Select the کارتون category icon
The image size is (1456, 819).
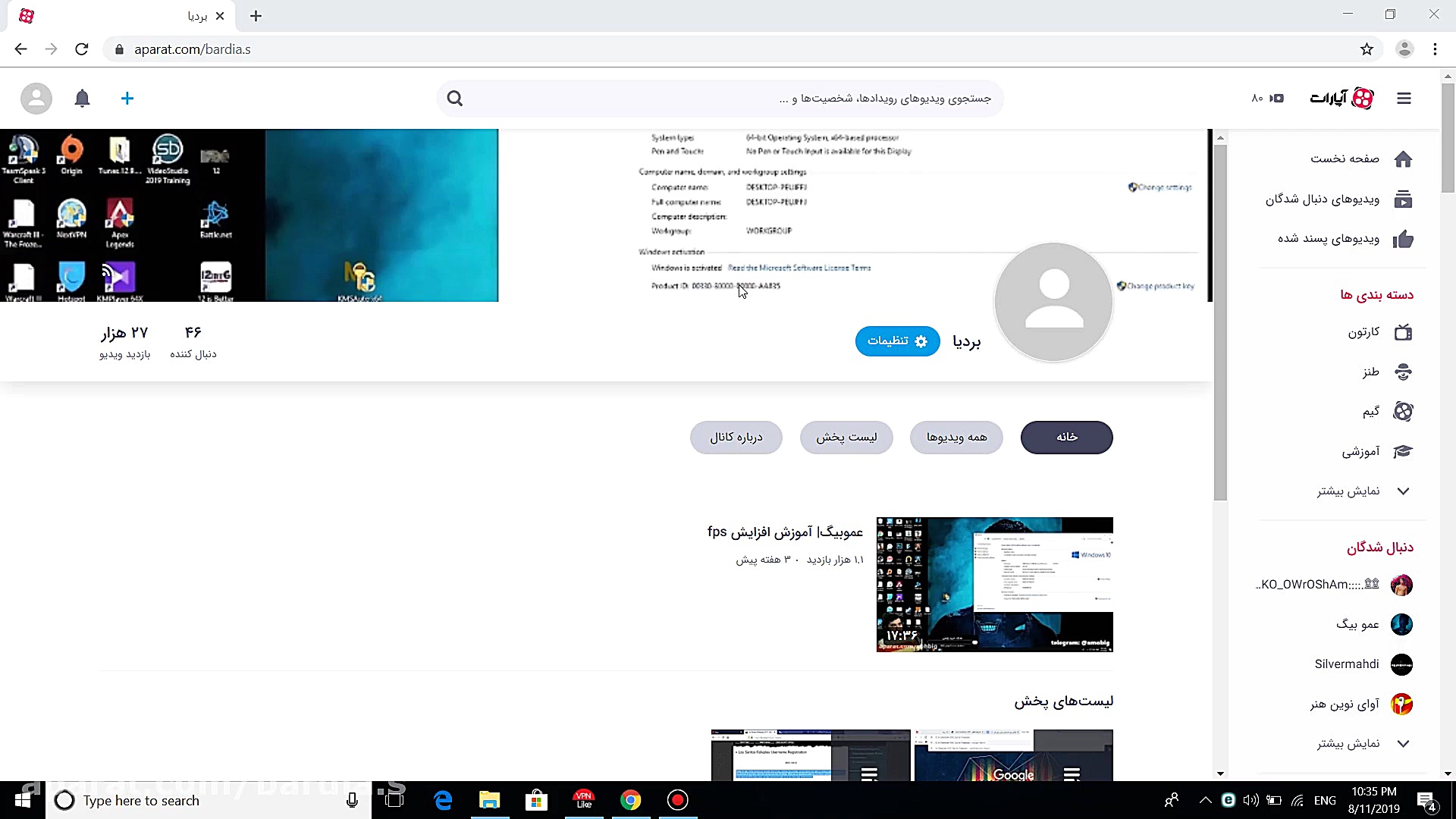point(1404,333)
